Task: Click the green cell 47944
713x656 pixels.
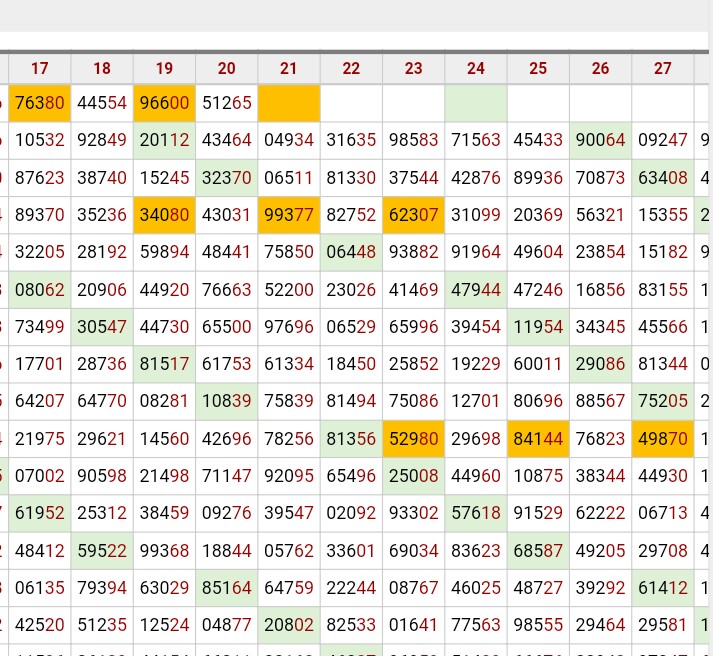Action: (x=476, y=290)
